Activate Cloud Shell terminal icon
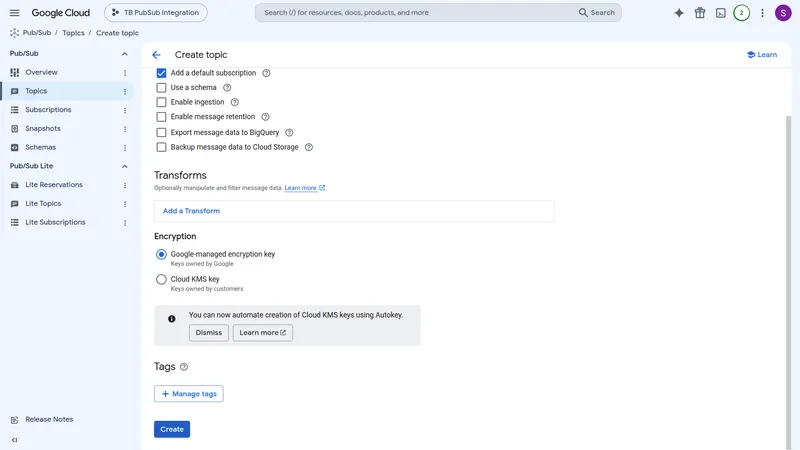Viewport: 800px width, 450px height. tap(720, 13)
